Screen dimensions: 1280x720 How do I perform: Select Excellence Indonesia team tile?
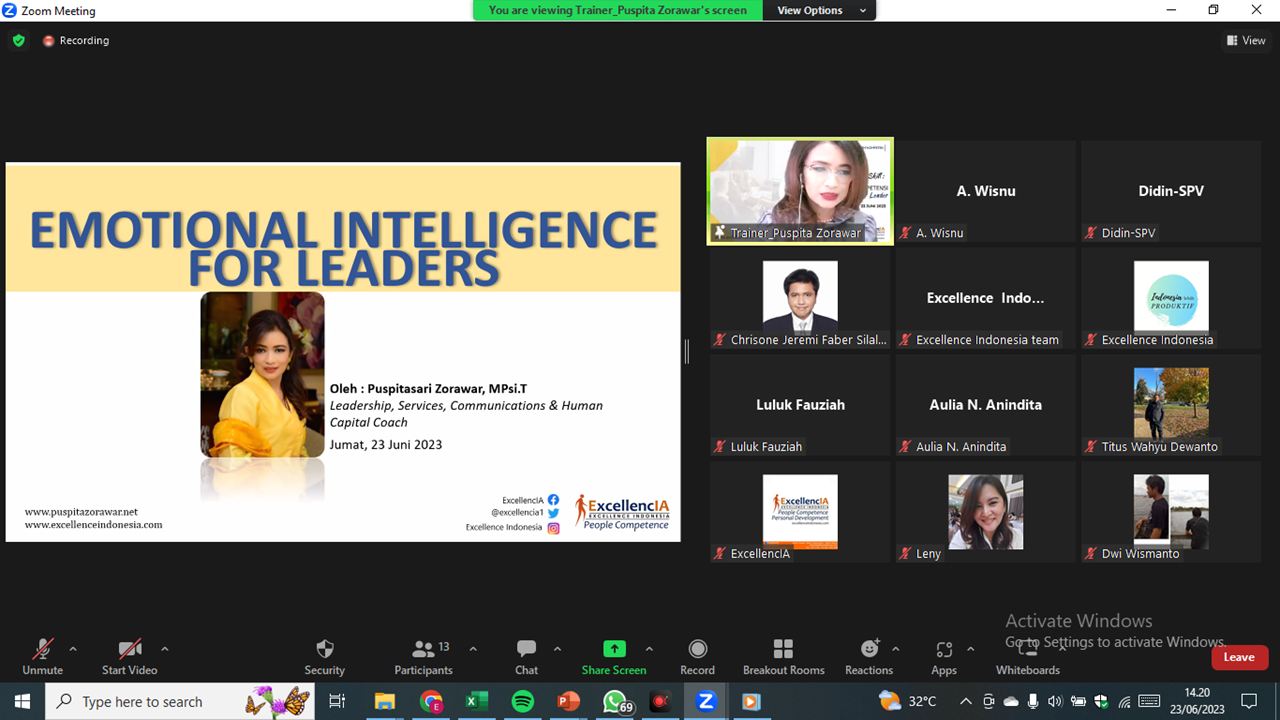985,298
